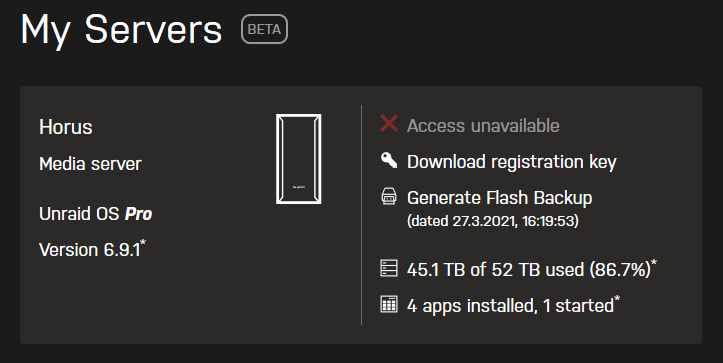Screen dimensions: 723x363
Task: Click the red X access unavailable icon
Action: [389, 124]
